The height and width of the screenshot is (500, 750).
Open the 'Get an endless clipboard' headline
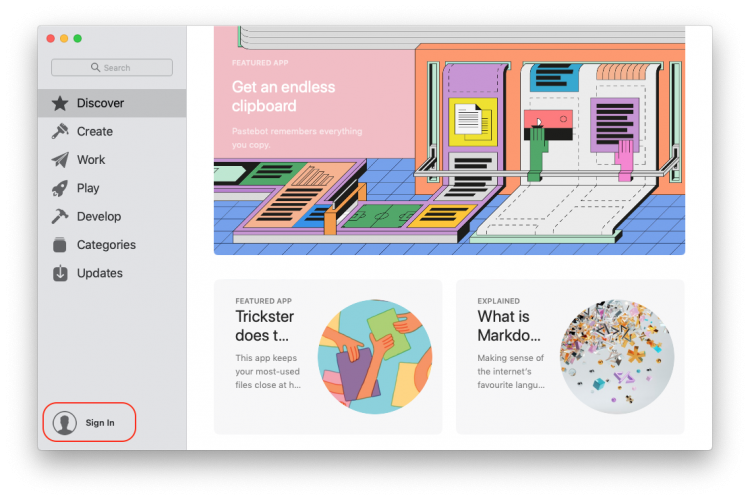point(283,96)
